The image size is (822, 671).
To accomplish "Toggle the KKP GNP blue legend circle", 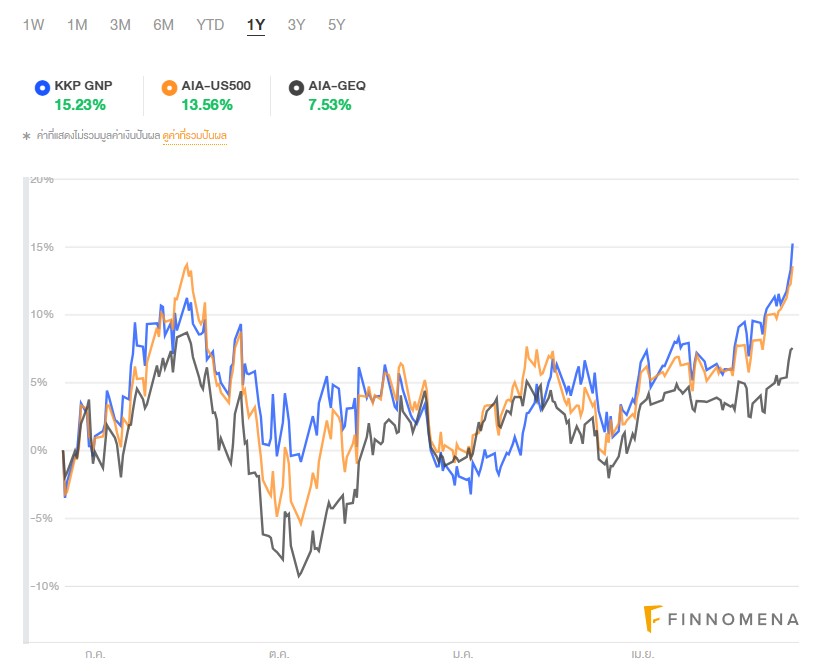I will click(x=41, y=87).
